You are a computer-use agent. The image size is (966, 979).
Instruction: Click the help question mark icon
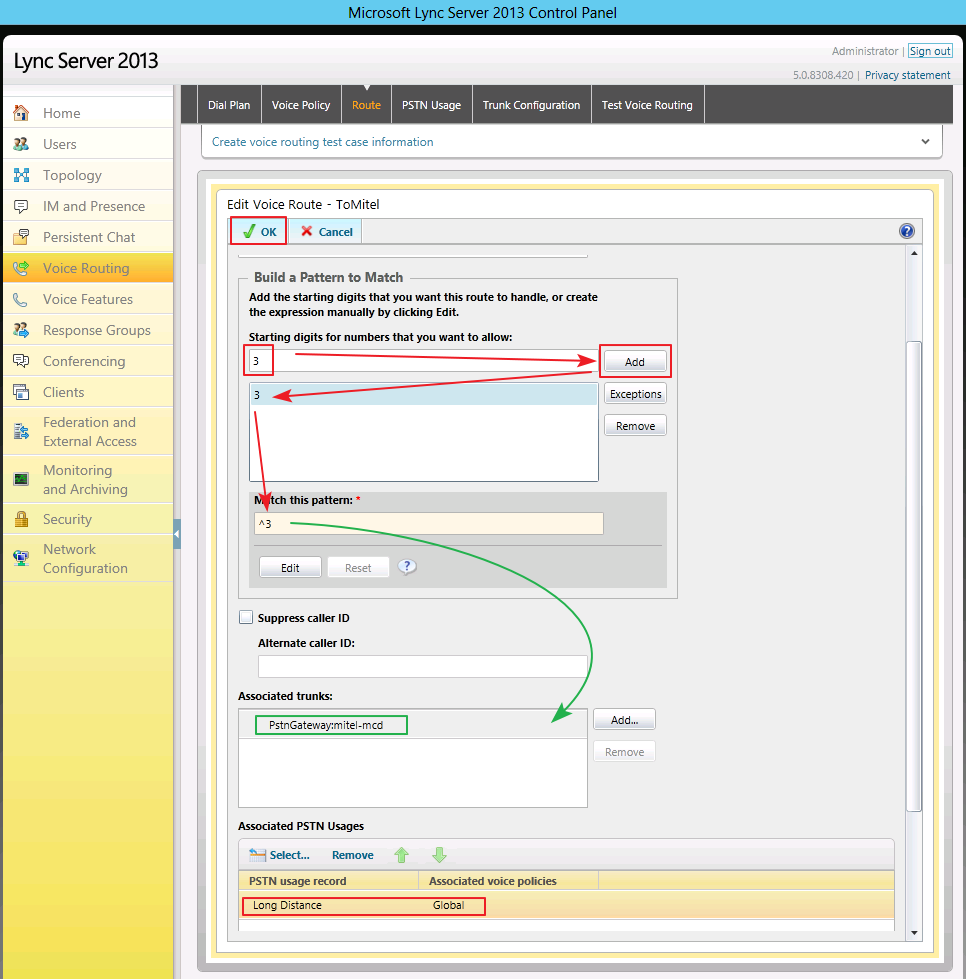(x=906, y=230)
